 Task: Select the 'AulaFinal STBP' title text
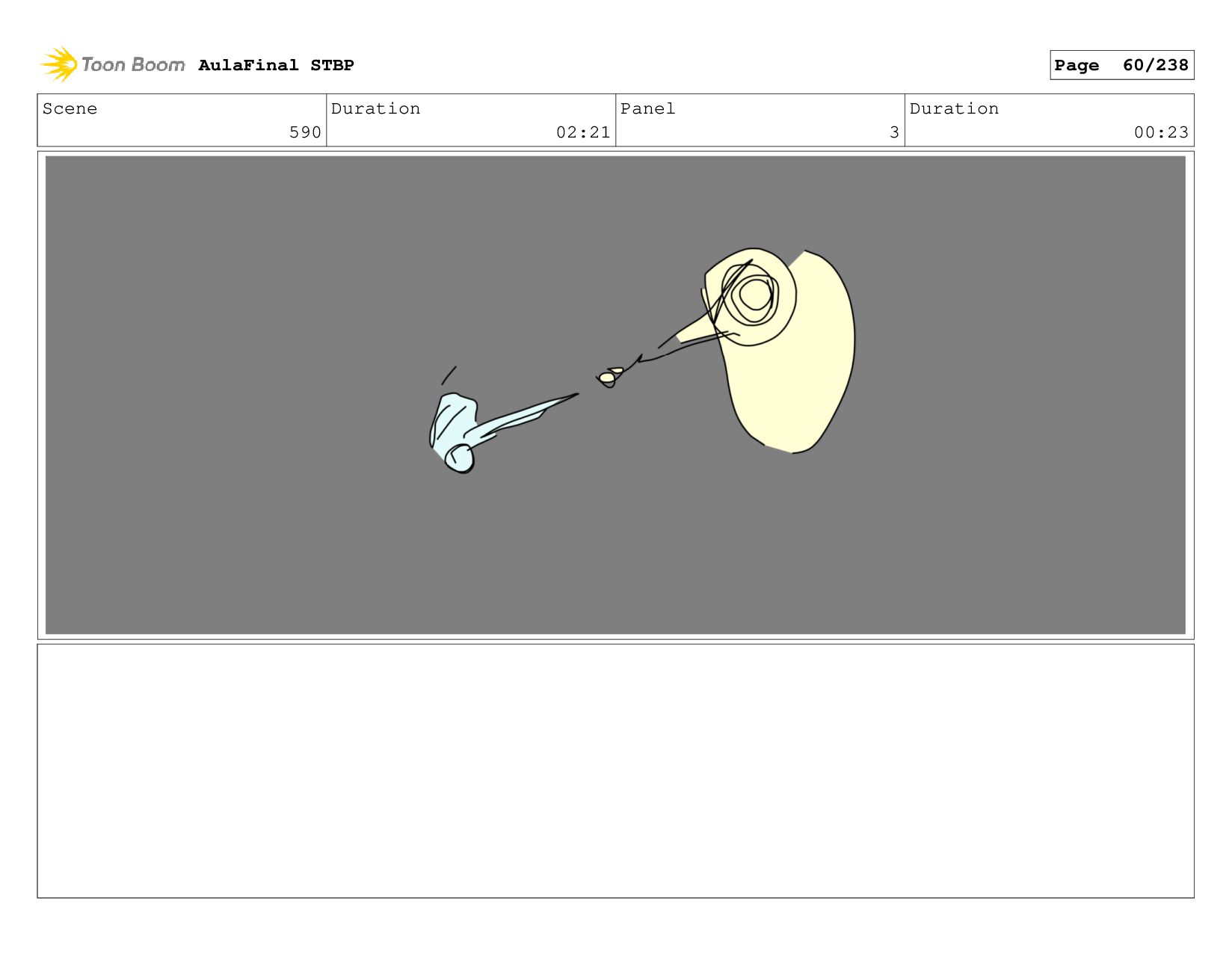click(276, 65)
